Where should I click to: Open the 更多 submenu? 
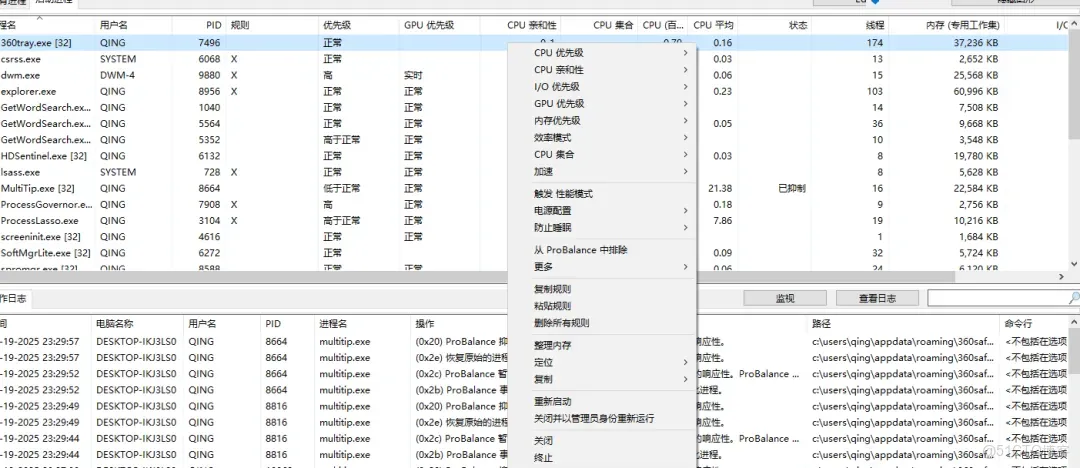coord(601,267)
